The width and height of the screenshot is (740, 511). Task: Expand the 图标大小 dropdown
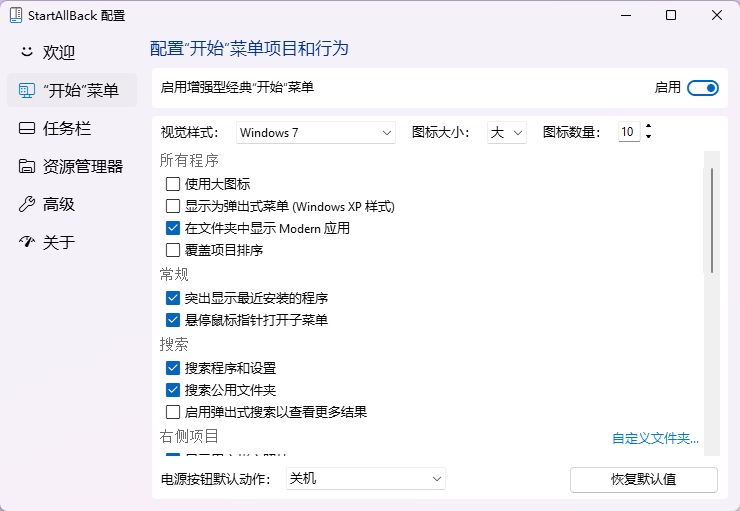[506, 132]
